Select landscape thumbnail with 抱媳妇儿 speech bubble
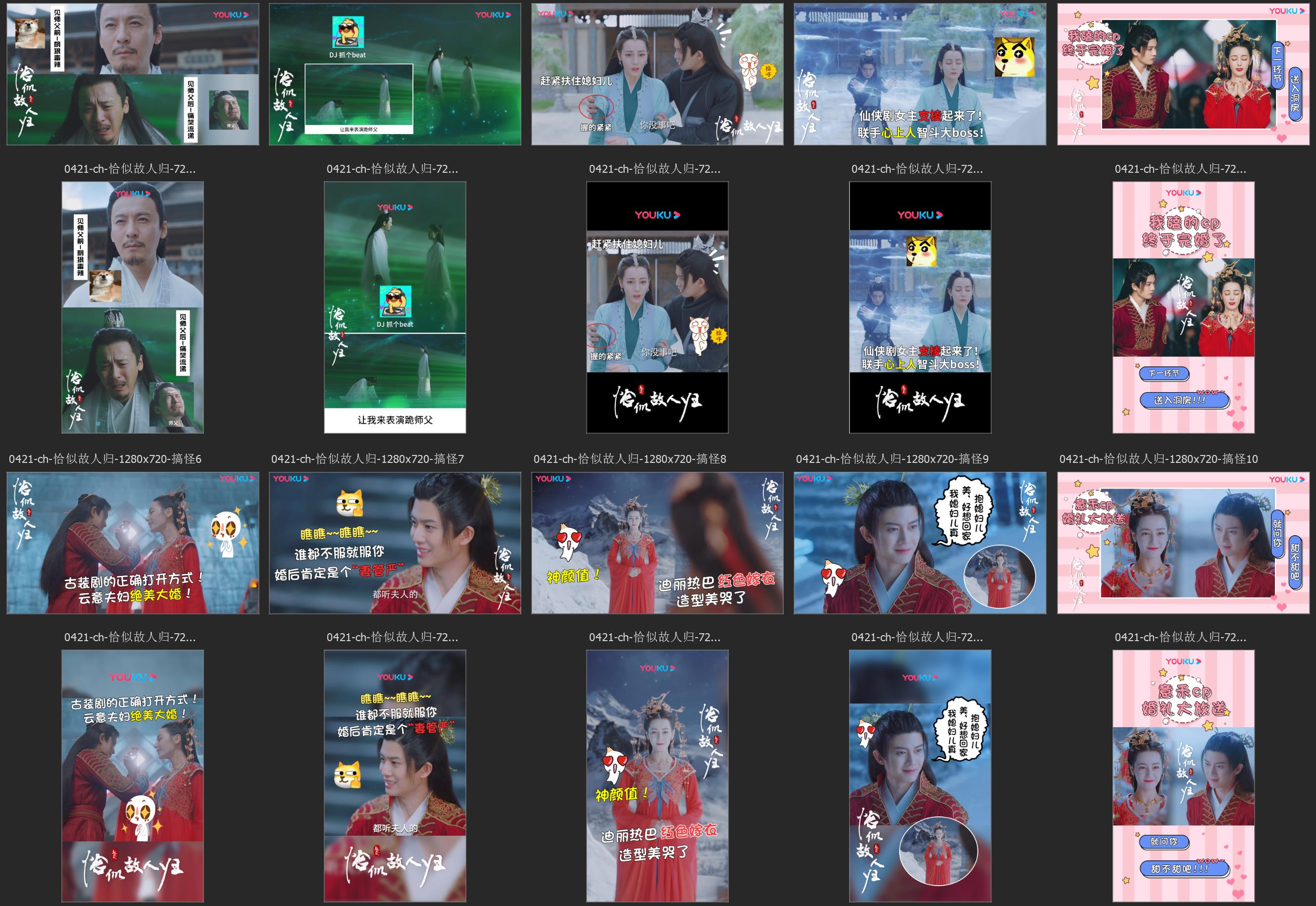This screenshot has width=1316, height=906. [920, 543]
